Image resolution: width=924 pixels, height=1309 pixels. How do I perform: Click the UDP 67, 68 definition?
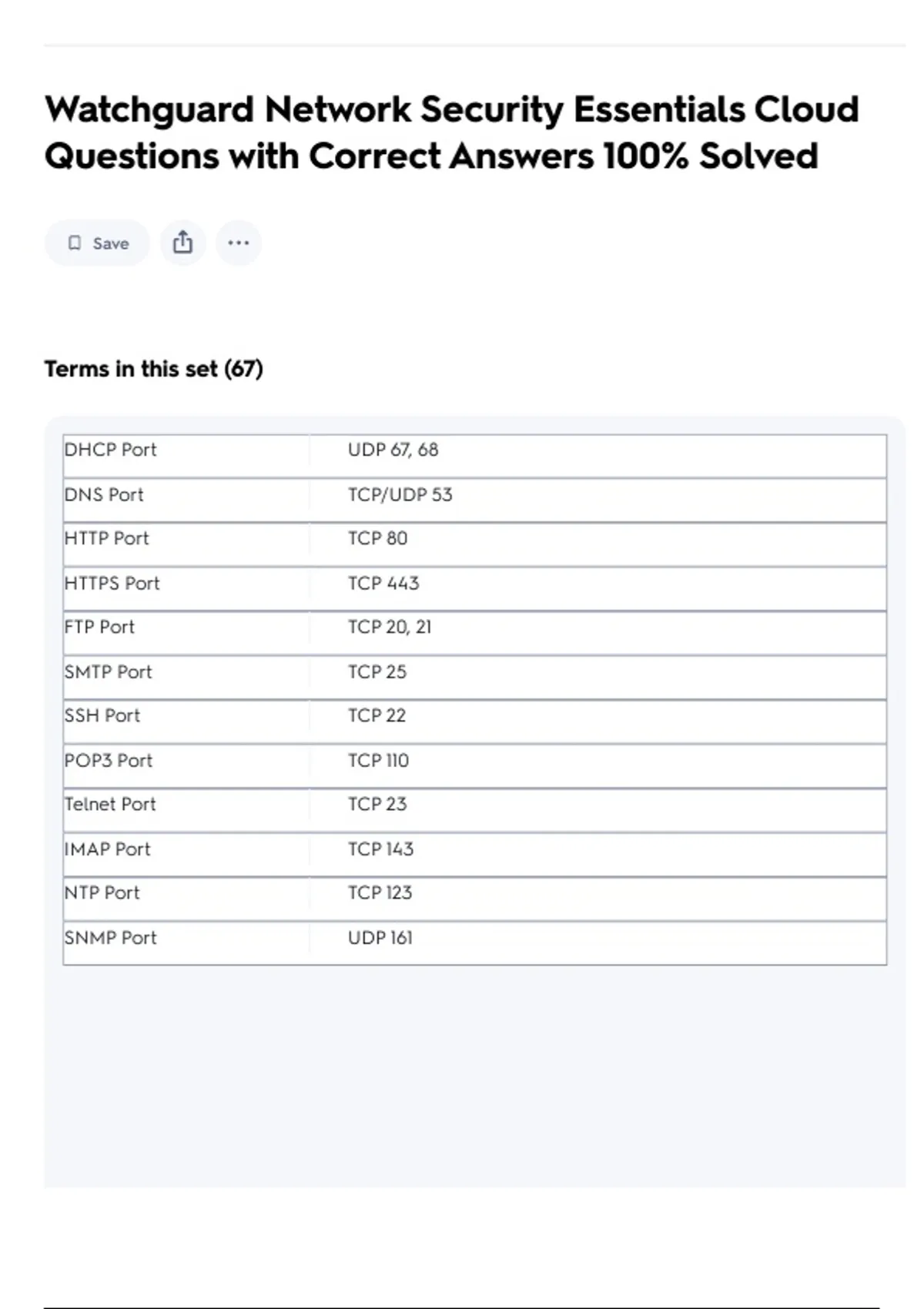click(393, 450)
